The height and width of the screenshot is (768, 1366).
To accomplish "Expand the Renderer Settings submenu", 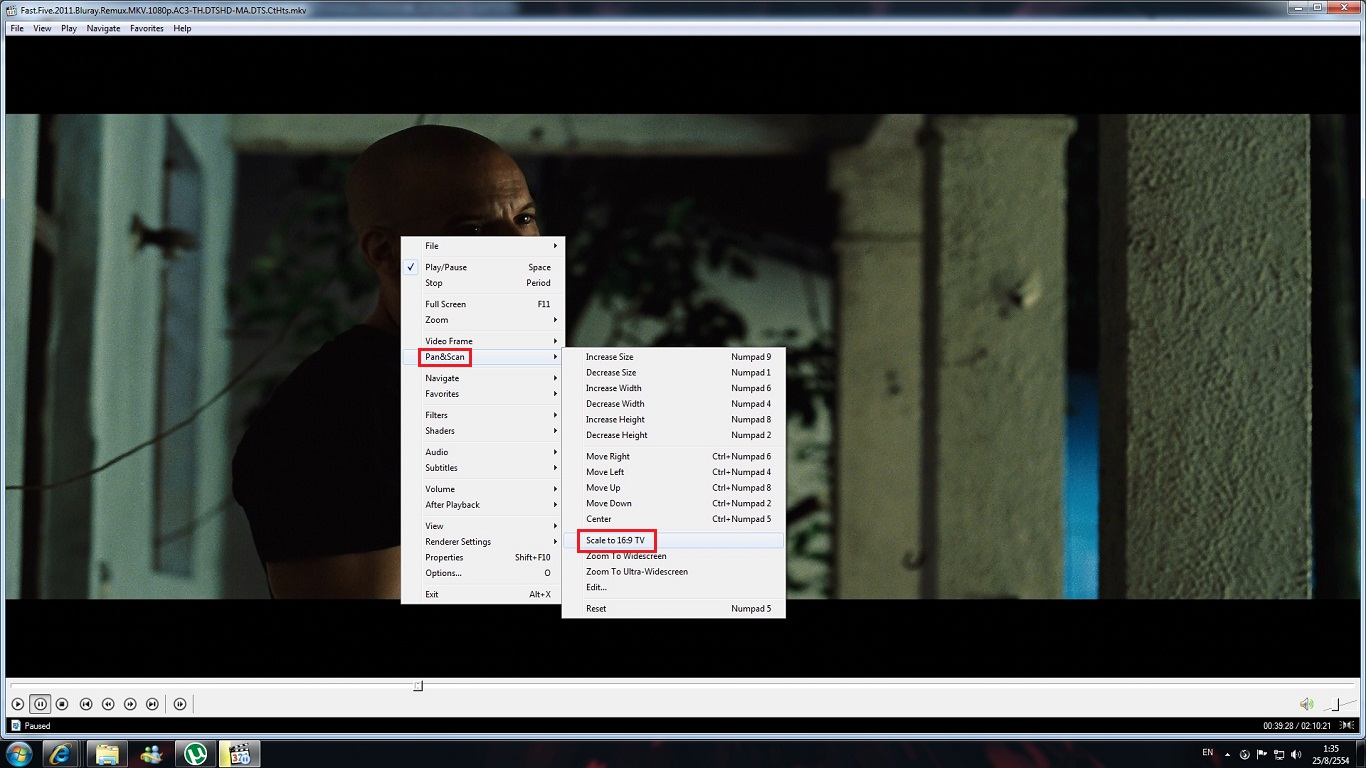I will click(483, 542).
